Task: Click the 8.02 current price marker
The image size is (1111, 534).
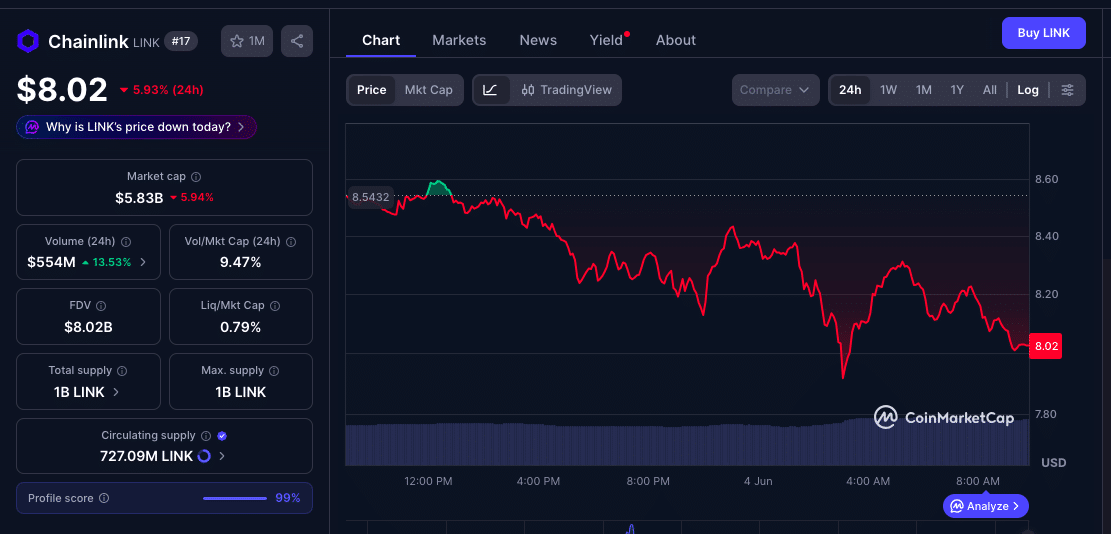Action: click(1046, 346)
